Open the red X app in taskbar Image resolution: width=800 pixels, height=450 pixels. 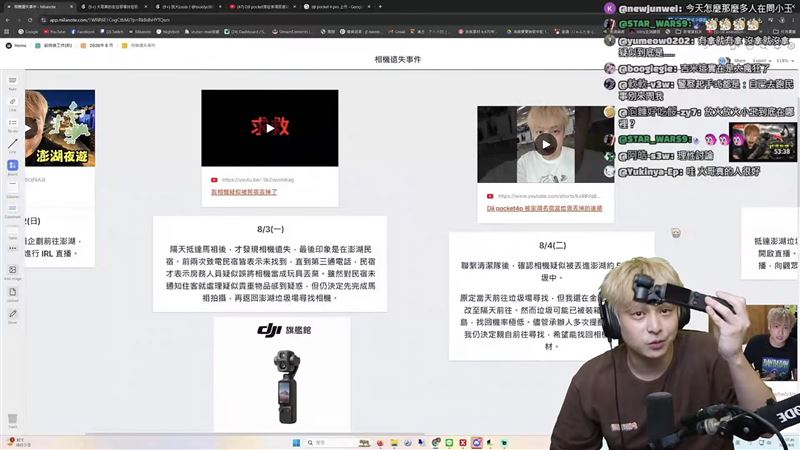tap(463, 442)
